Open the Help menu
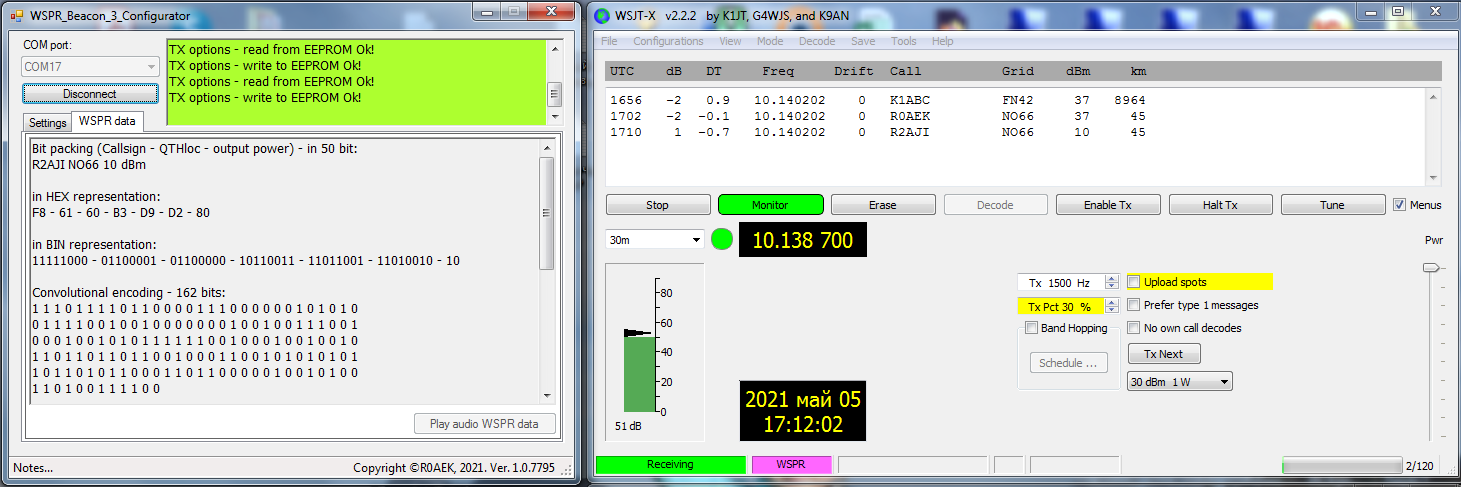1461x487 pixels. click(942, 41)
